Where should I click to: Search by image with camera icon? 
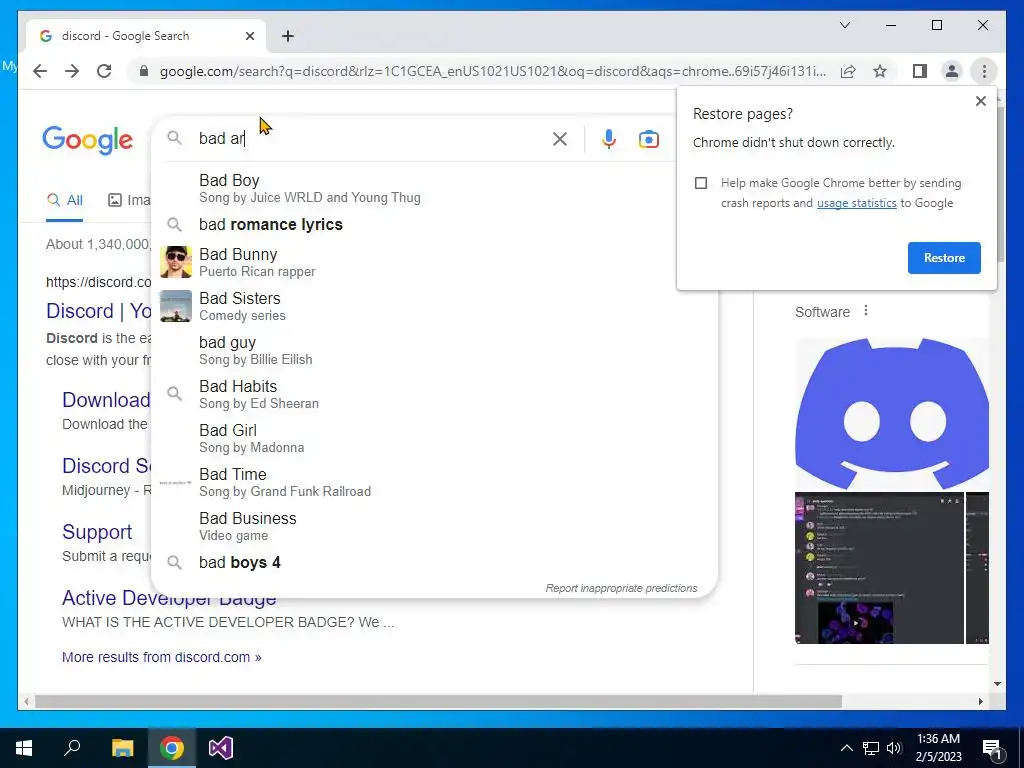tap(648, 139)
